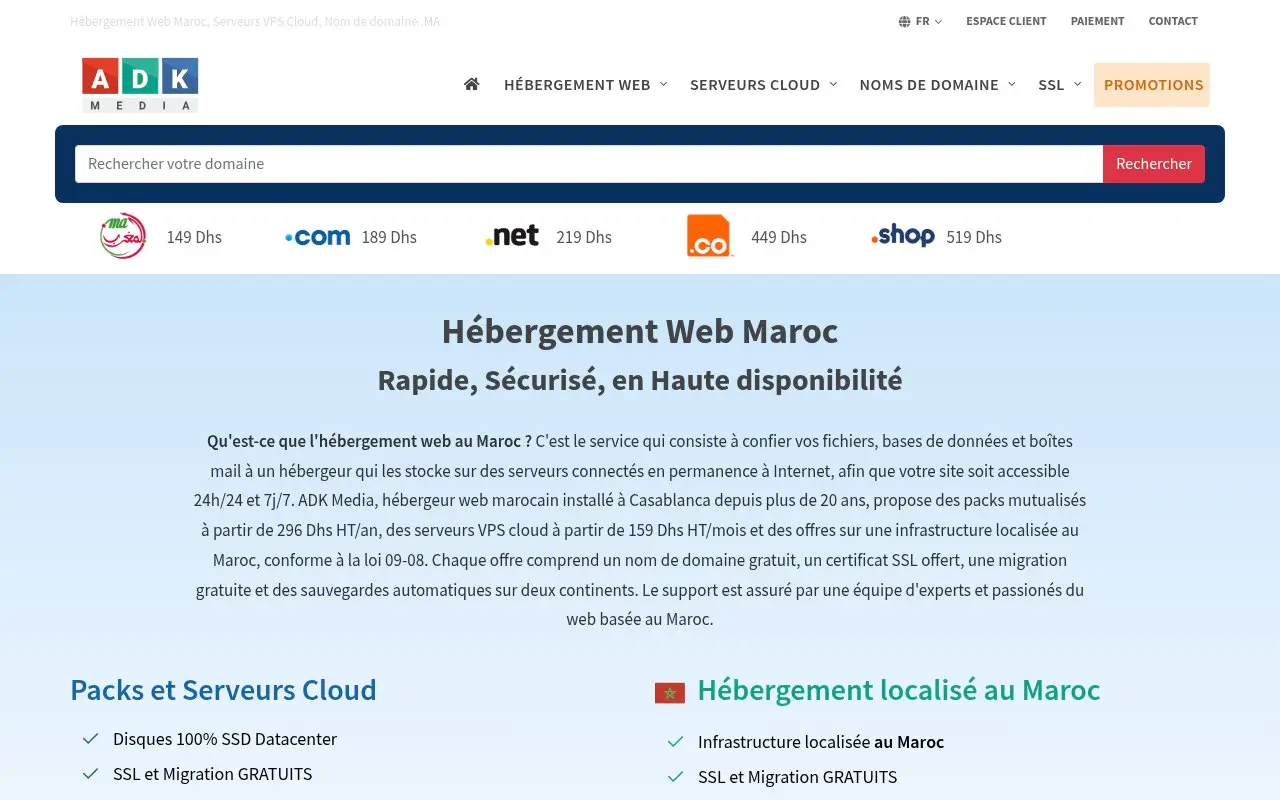Click the ADK Media logo
Viewport: 1280px width, 800px height.
pos(140,85)
